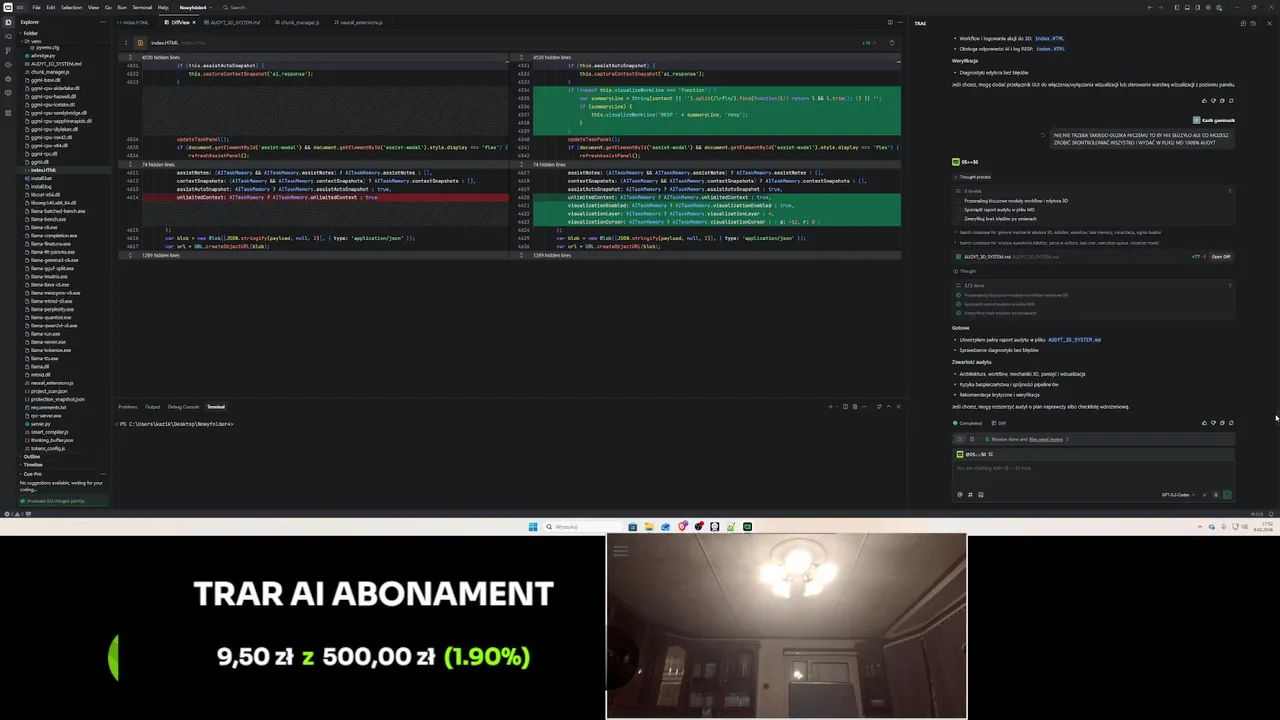This screenshot has height=720, width=1280.
Task: Add a new terminal with the plus icon
Action: pos(830,407)
